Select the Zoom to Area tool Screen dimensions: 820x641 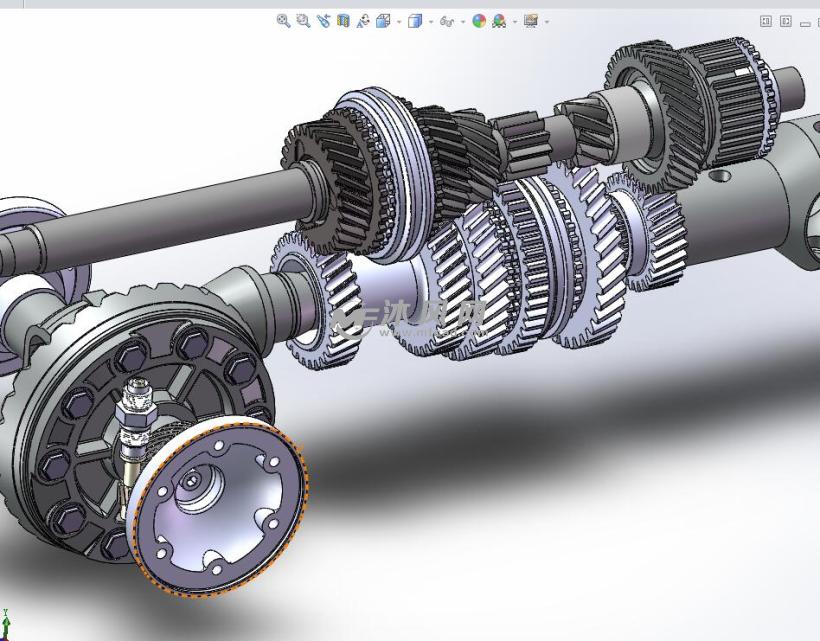coord(303,21)
